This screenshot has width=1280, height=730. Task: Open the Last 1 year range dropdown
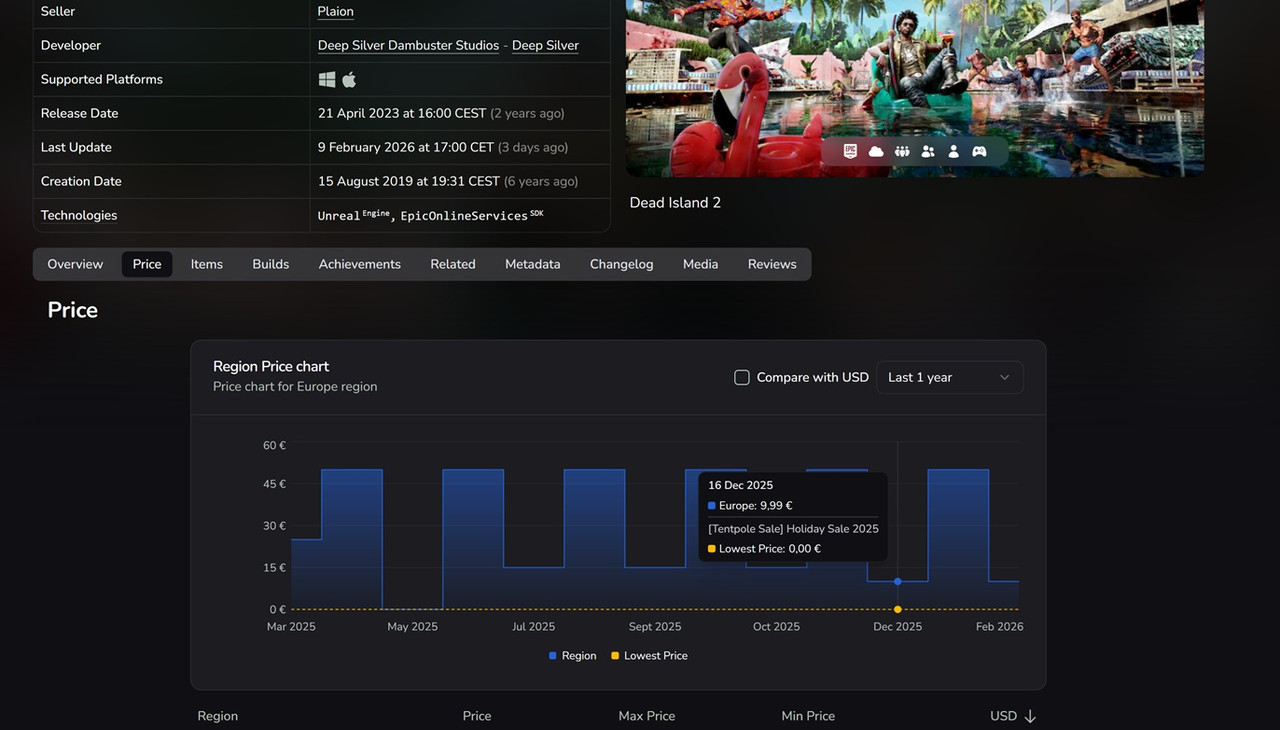coord(949,377)
